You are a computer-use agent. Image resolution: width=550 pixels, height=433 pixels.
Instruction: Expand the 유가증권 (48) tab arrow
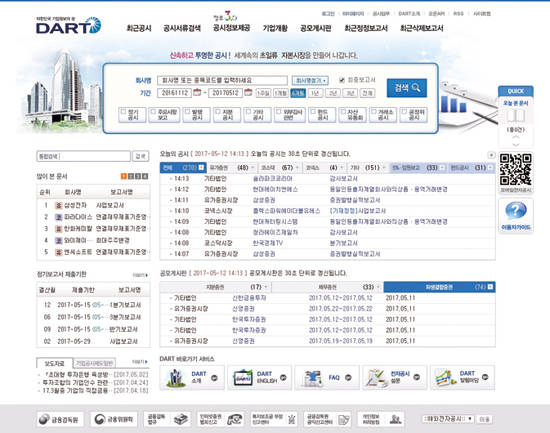coord(253,168)
